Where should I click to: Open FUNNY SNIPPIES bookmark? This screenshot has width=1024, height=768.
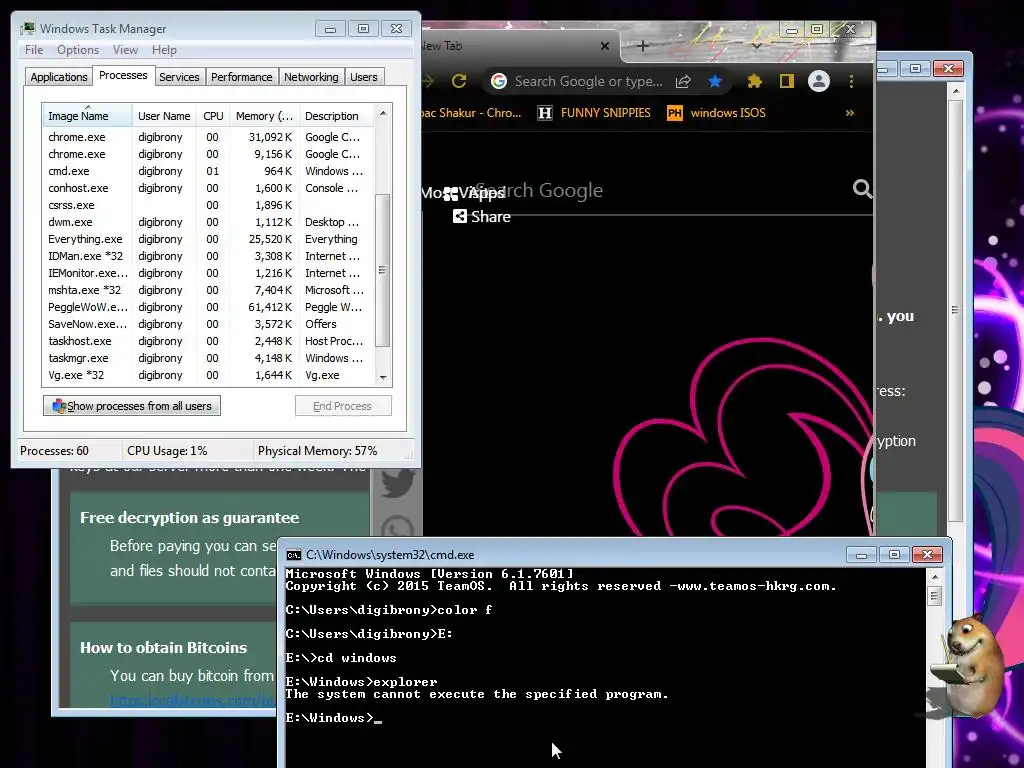[x=594, y=113]
